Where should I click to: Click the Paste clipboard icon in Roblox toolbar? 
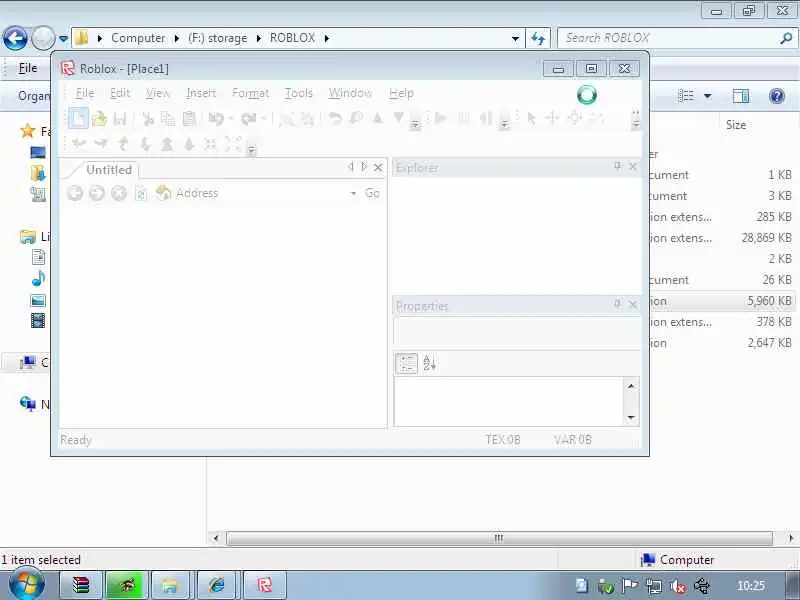point(189,118)
